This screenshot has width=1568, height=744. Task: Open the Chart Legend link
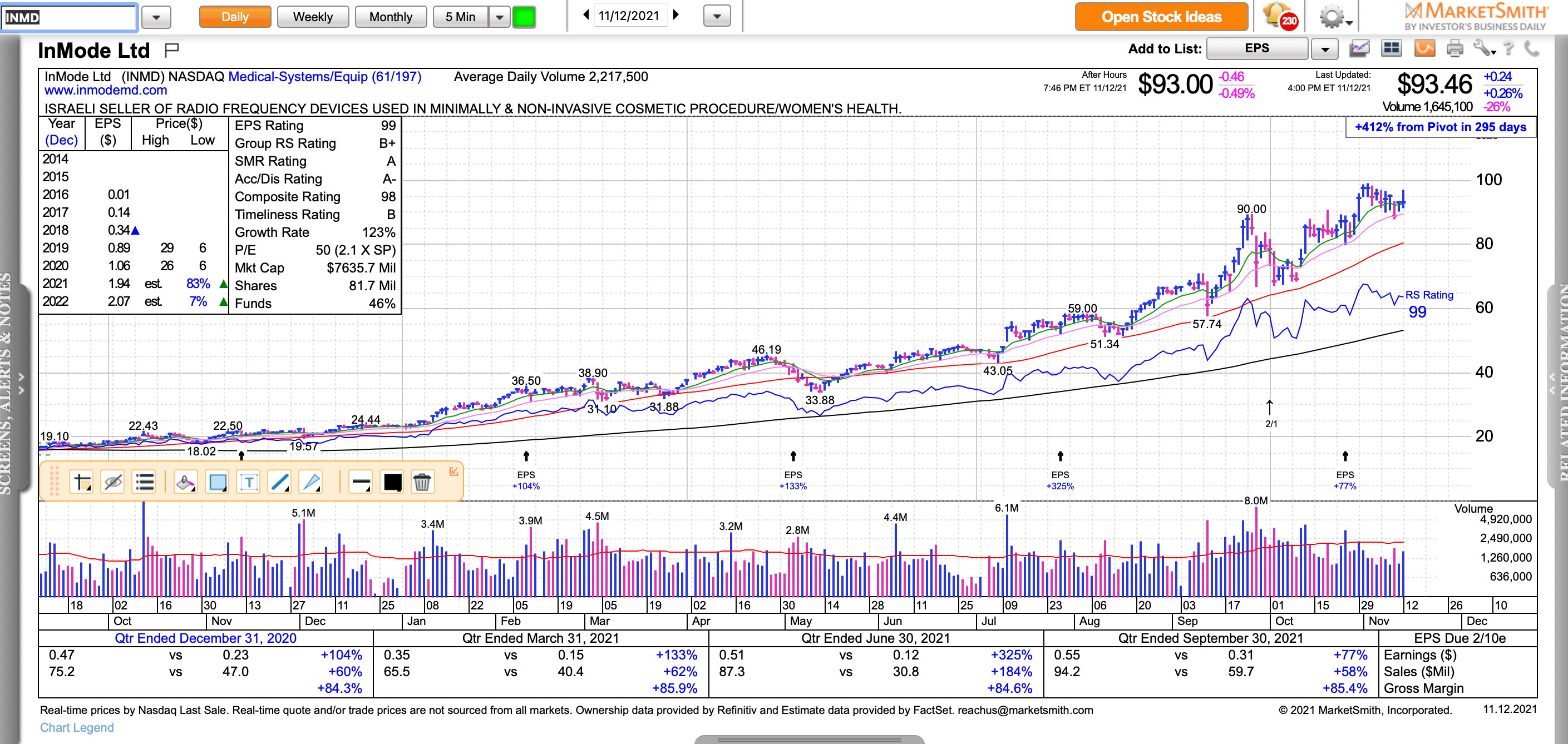pos(77,727)
